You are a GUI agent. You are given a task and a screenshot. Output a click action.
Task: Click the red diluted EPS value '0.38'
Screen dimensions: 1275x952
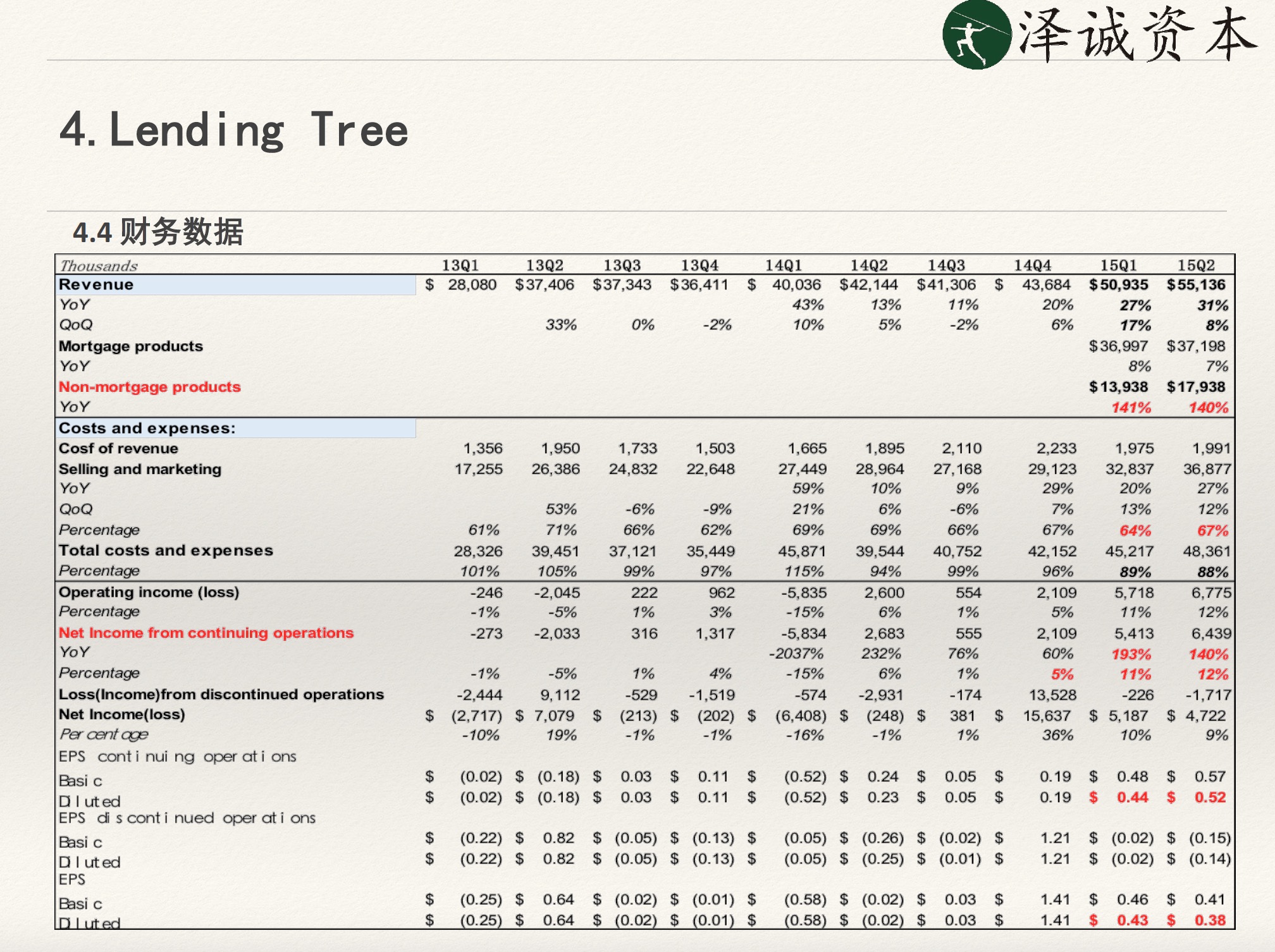[1210, 920]
